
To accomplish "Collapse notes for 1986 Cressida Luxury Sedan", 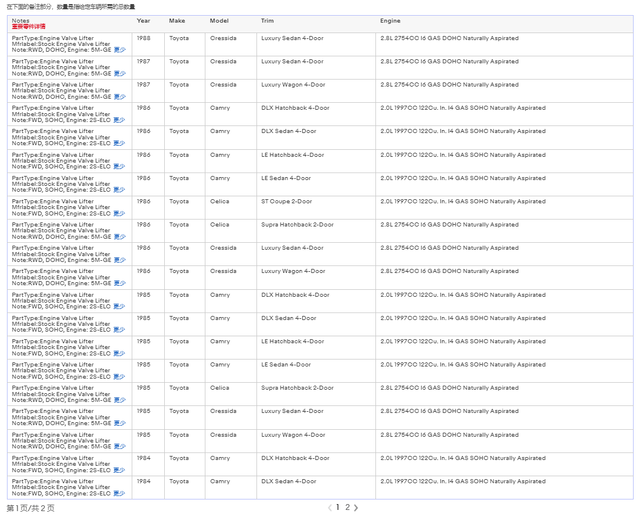I will pos(120,260).
